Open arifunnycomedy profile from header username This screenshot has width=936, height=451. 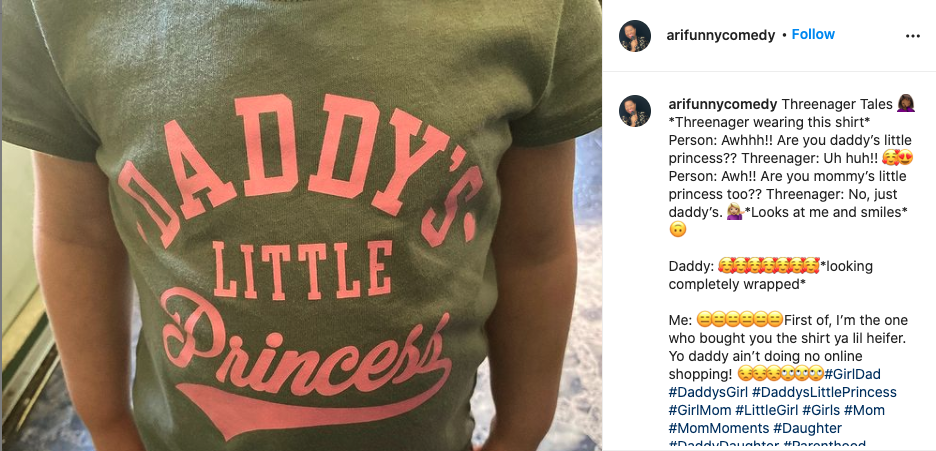tap(720, 35)
